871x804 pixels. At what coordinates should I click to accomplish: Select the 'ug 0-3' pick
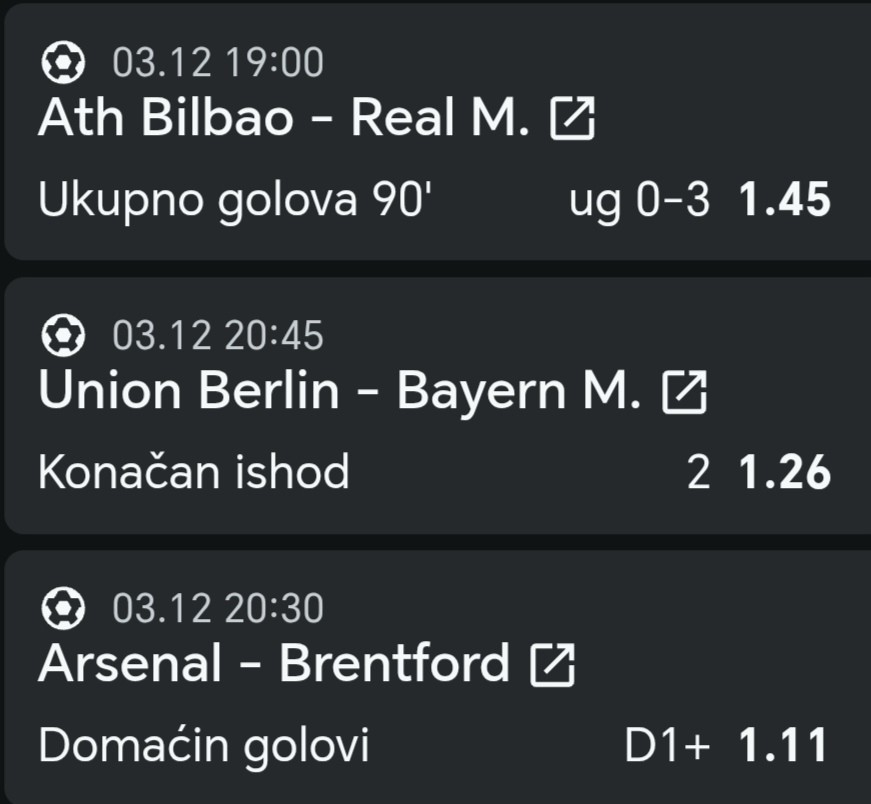(639, 201)
